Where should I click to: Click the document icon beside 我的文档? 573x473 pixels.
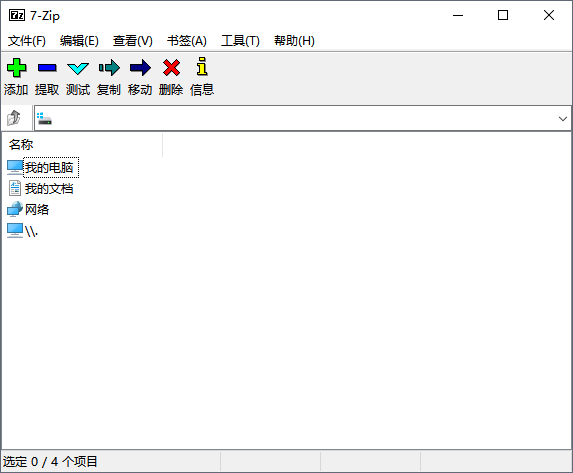[x=15, y=188]
